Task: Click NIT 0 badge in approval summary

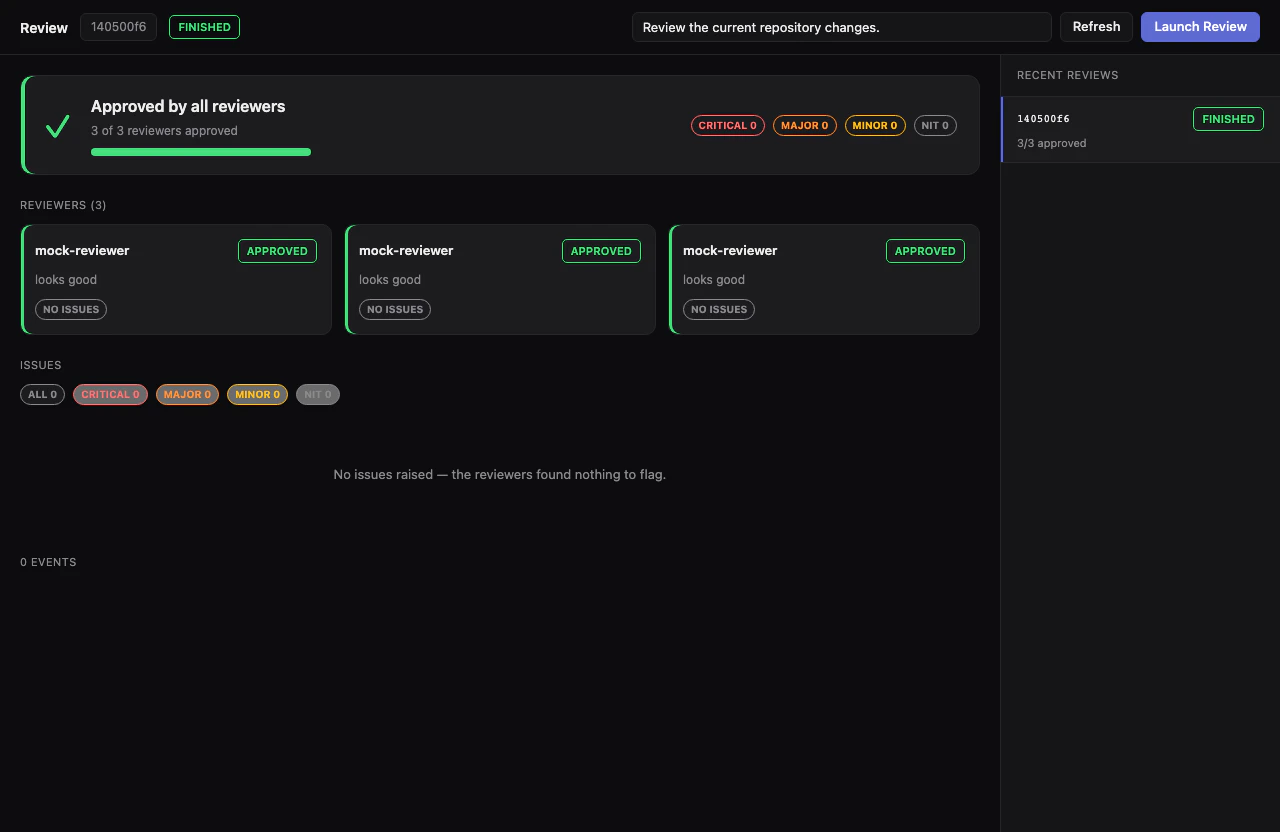Action: coord(935,125)
